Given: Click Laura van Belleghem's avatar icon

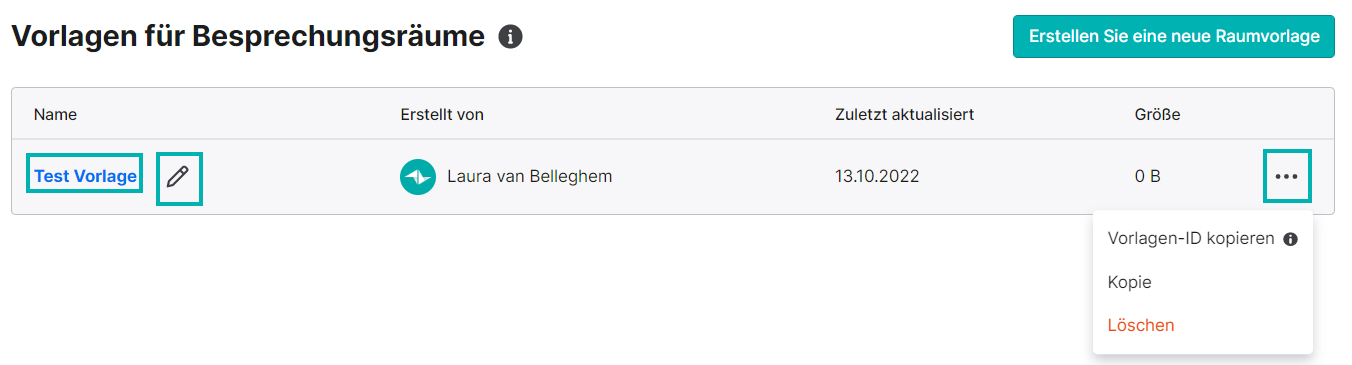Looking at the screenshot, I should point(418,177).
